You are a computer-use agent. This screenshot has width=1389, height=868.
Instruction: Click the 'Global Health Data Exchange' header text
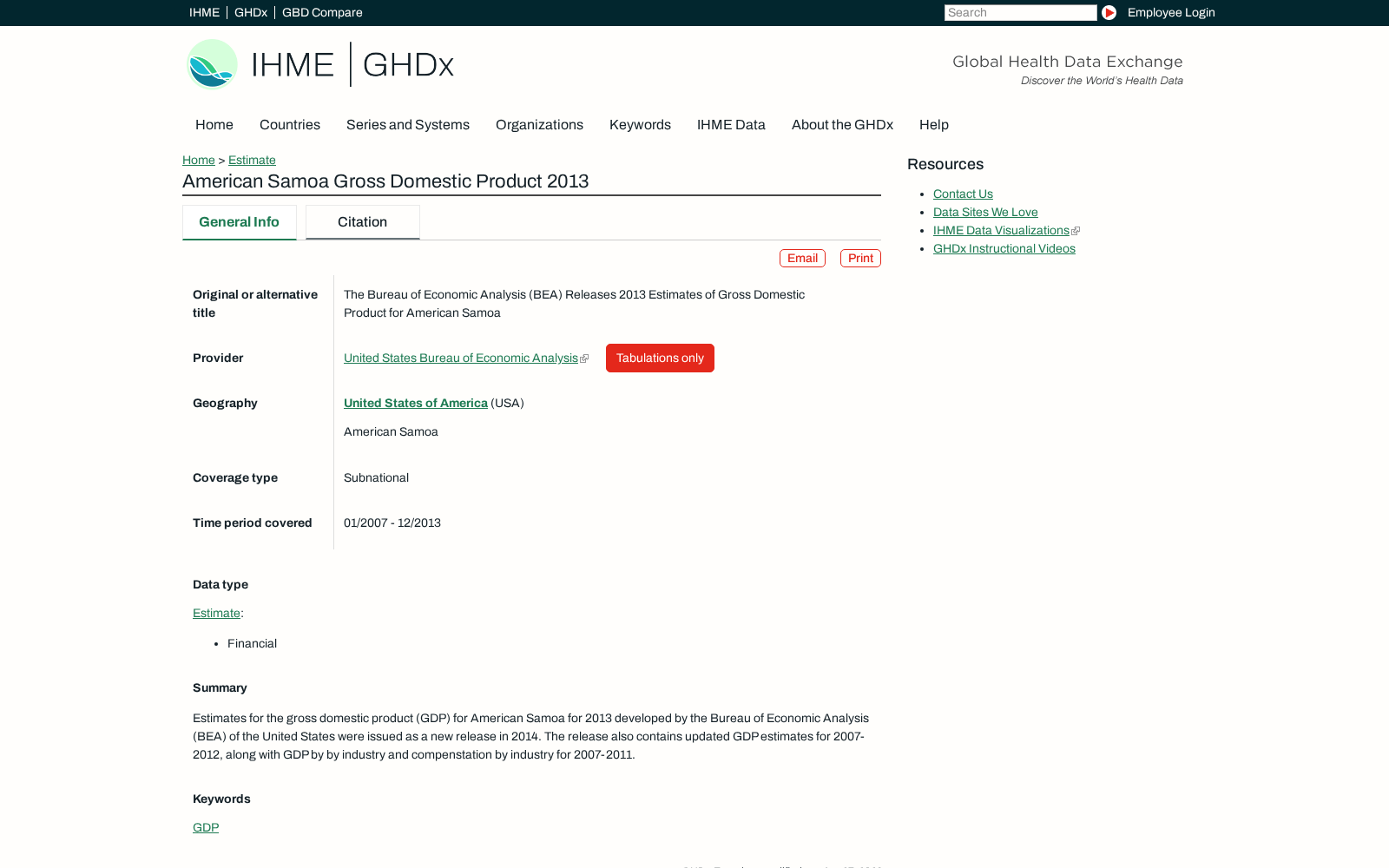click(1068, 62)
